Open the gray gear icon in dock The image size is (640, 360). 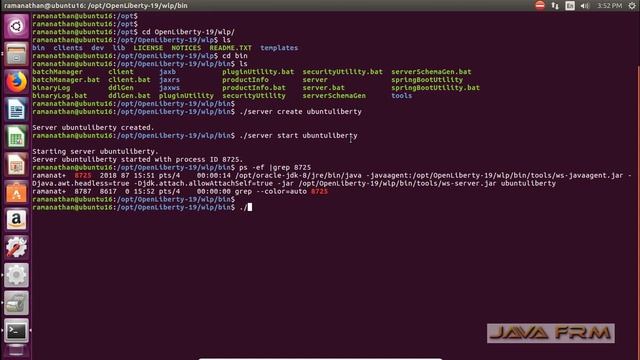[16, 275]
